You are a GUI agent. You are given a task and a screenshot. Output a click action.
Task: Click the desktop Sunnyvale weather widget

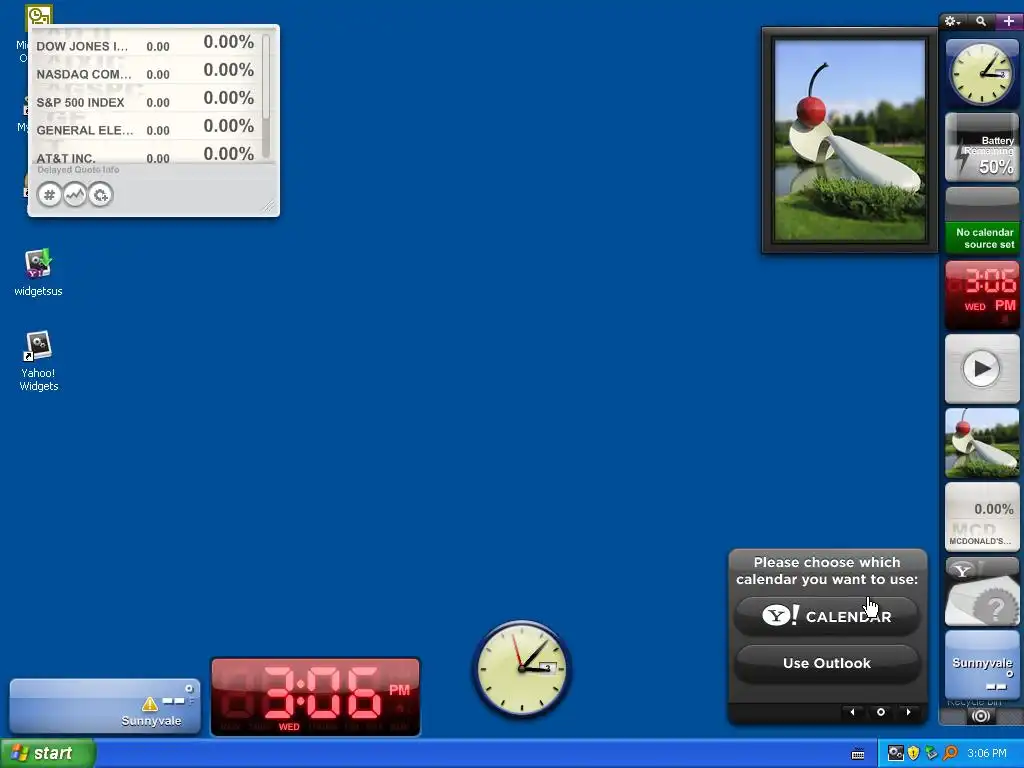tap(104, 706)
